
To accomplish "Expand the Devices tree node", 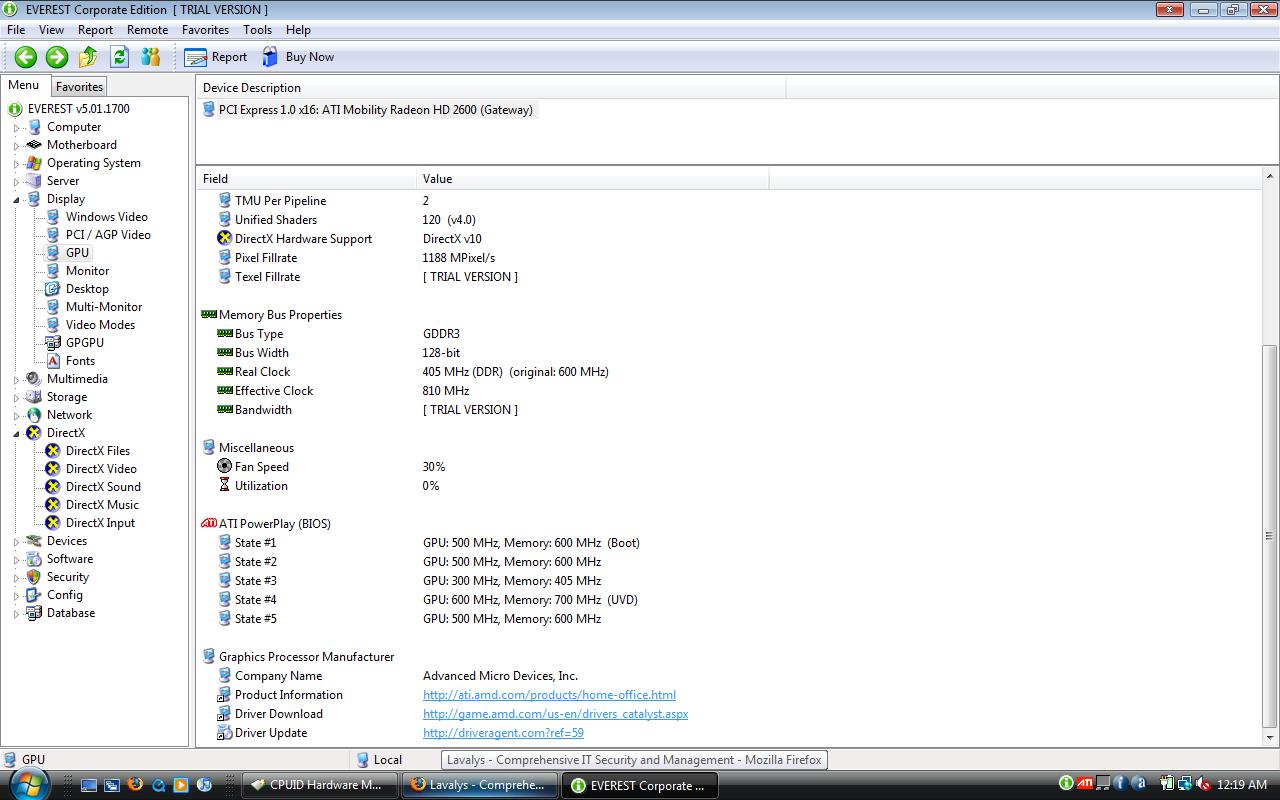I will (17, 542).
